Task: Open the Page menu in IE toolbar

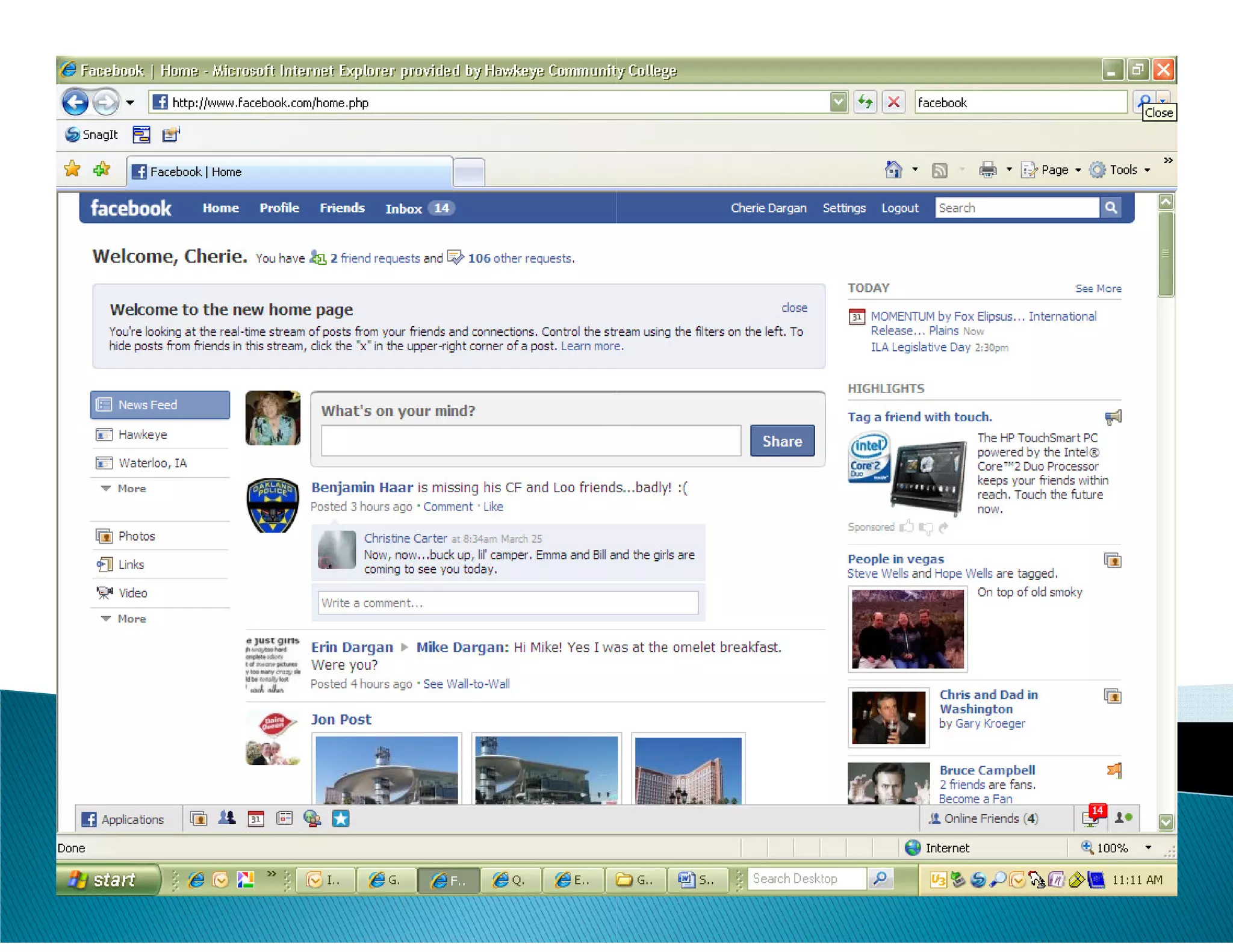Action: click(1051, 170)
